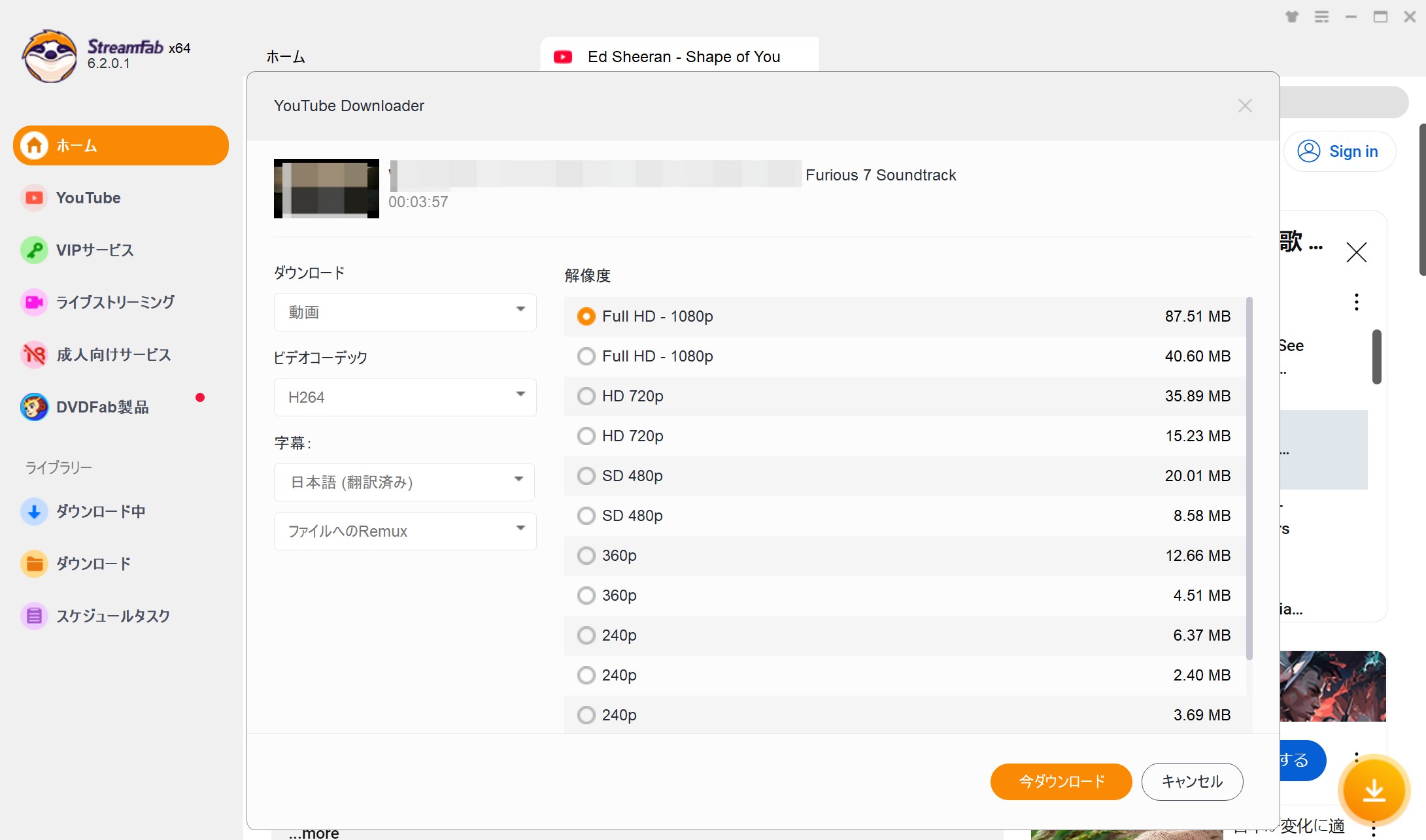Open VIPサービス in the sidebar
Image resolution: width=1426 pixels, height=840 pixels.
point(121,250)
